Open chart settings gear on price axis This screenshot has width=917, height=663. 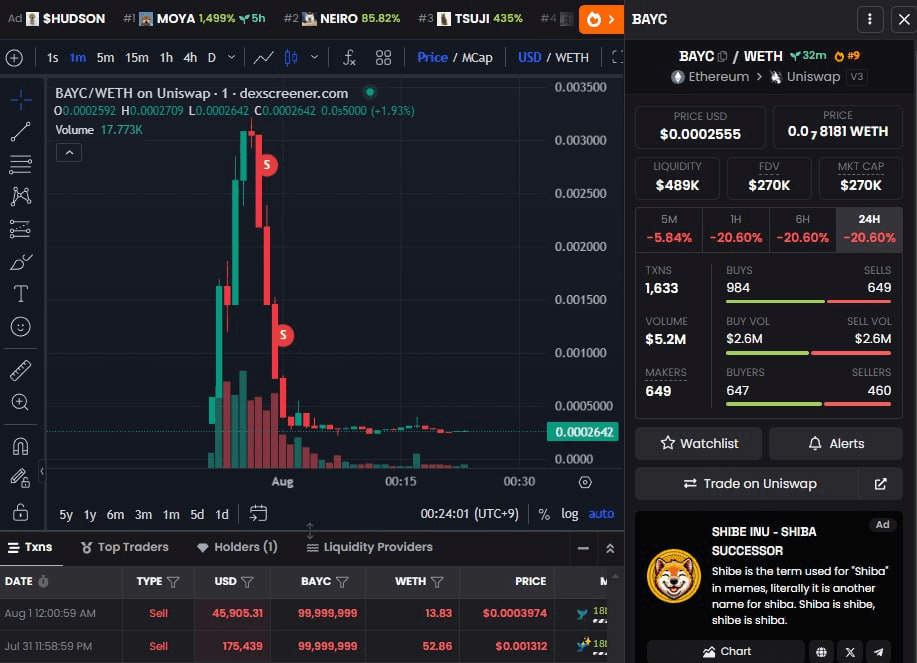pyautogui.click(x=585, y=482)
